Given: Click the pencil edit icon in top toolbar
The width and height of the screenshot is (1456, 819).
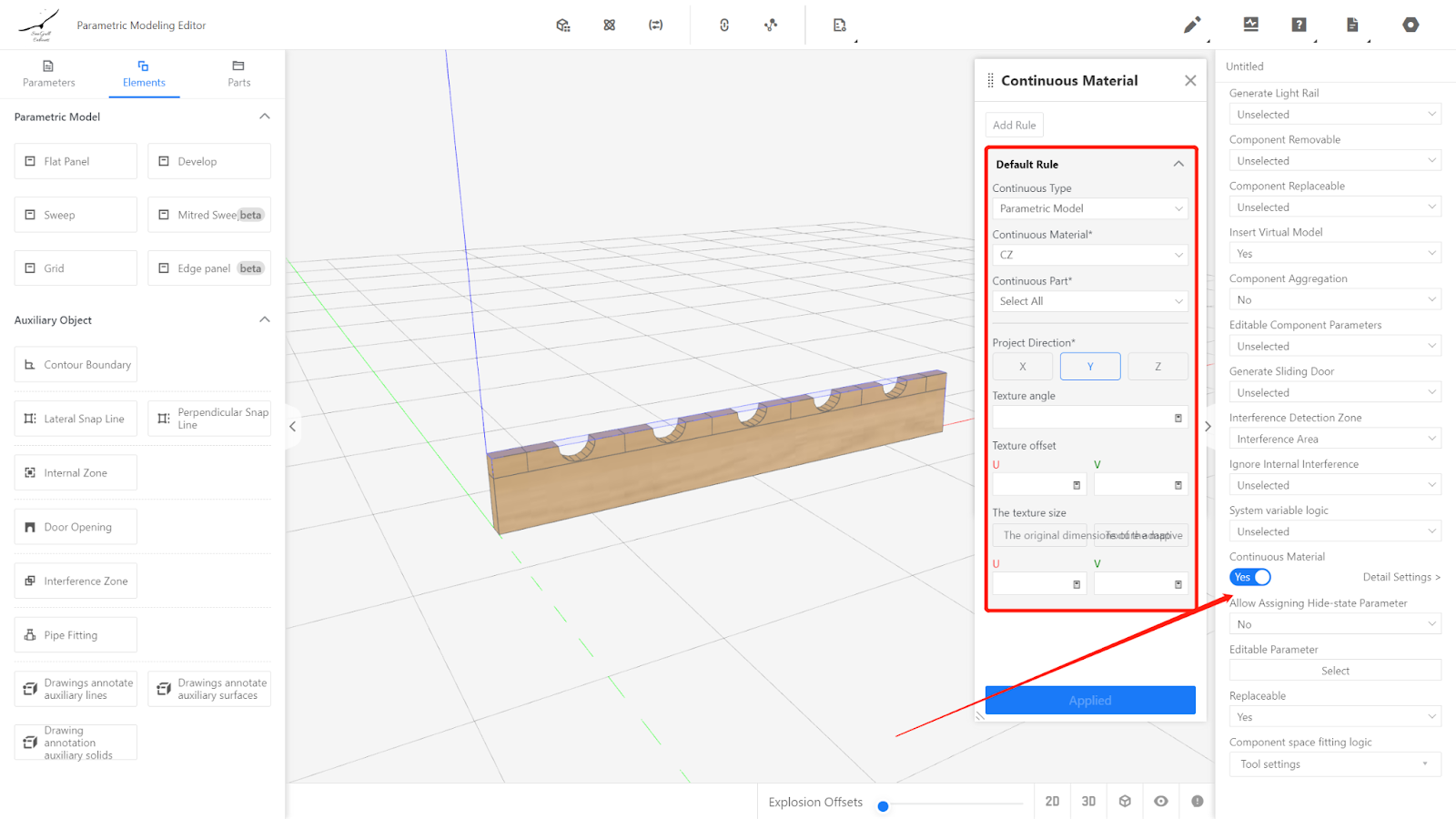Looking at the screenshot, I should 1191,25.
